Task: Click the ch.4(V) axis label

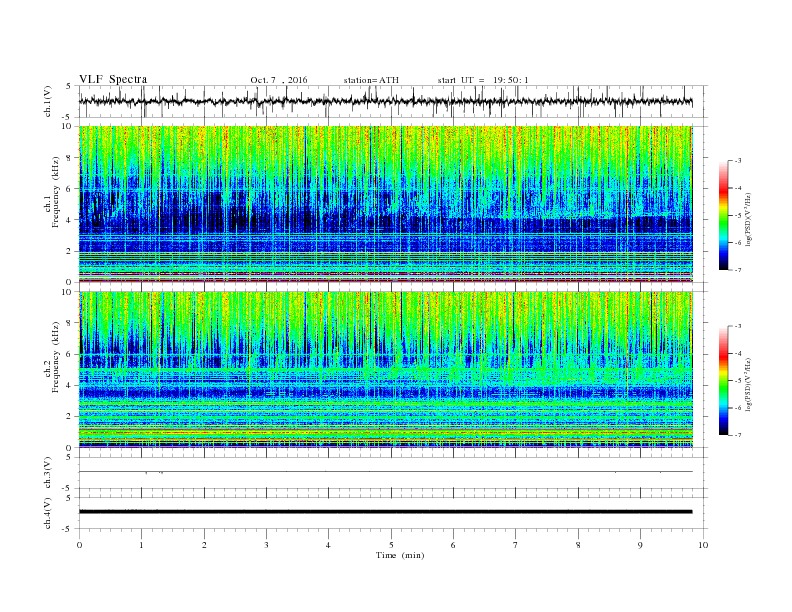Action: click(x=48, y=513)
